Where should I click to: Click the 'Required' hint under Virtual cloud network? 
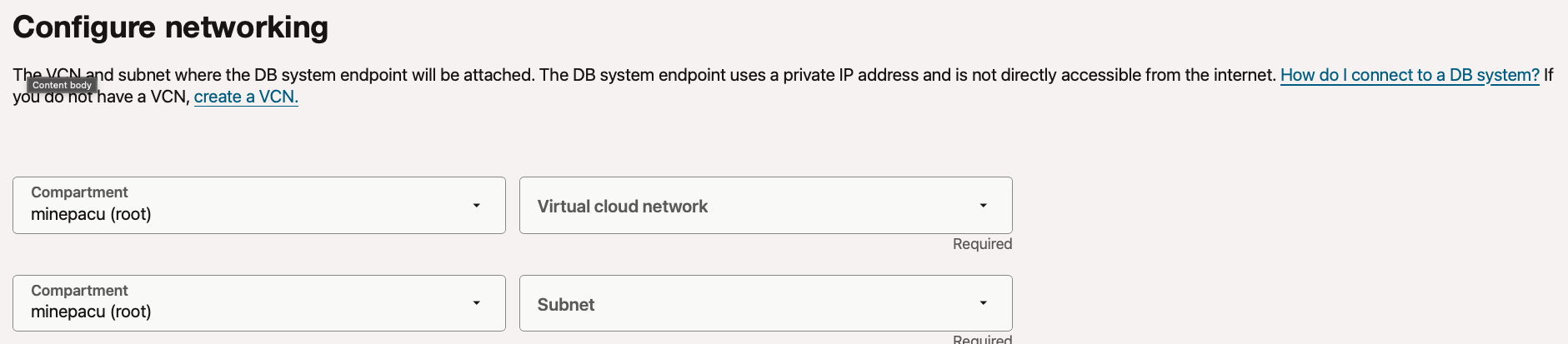pos(982,244)
